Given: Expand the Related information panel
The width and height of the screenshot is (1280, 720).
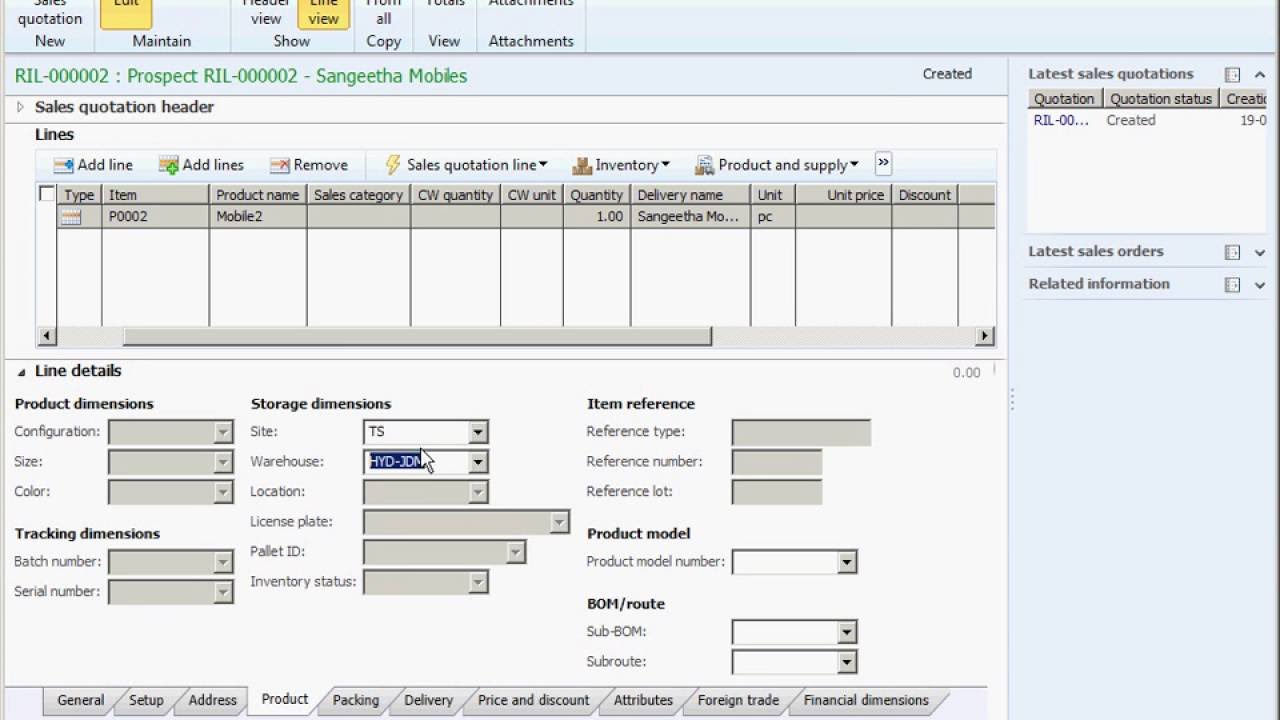Looking at the screenshot, I should 1260,285.
